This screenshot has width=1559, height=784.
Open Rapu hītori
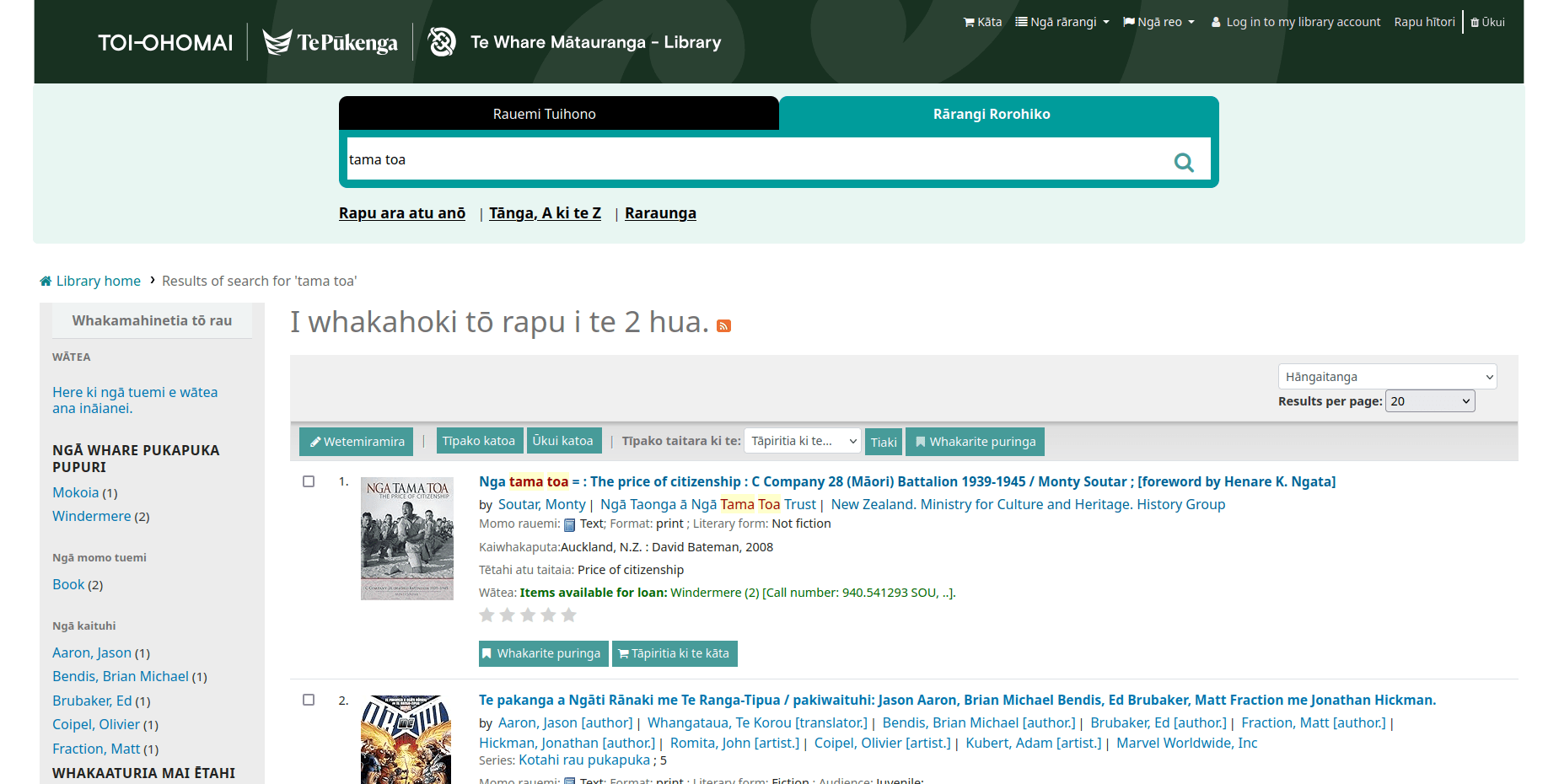[x=1424, y=22]
